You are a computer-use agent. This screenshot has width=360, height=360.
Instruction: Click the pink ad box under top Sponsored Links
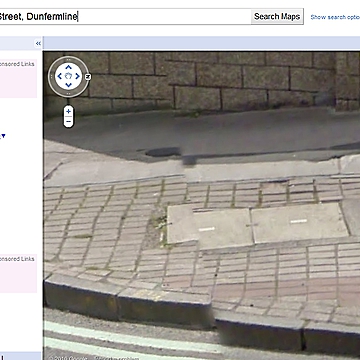click(x=18, y=83)
